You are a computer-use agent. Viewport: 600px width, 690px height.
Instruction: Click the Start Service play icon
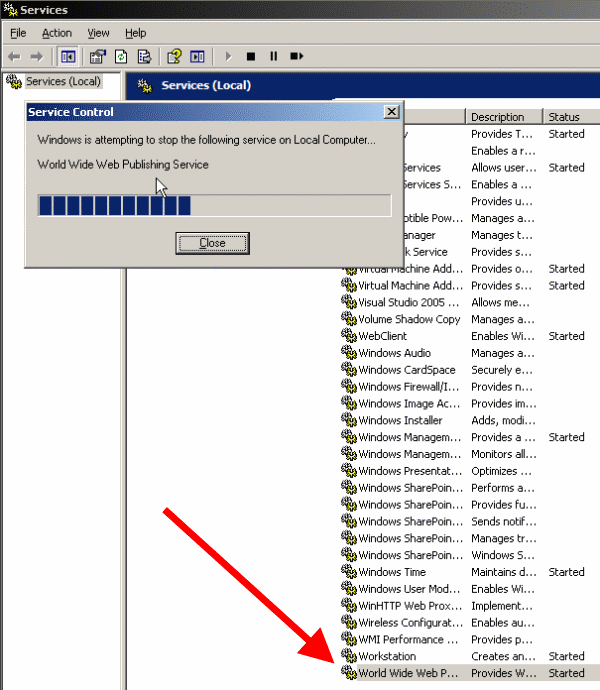coord(228,56)
